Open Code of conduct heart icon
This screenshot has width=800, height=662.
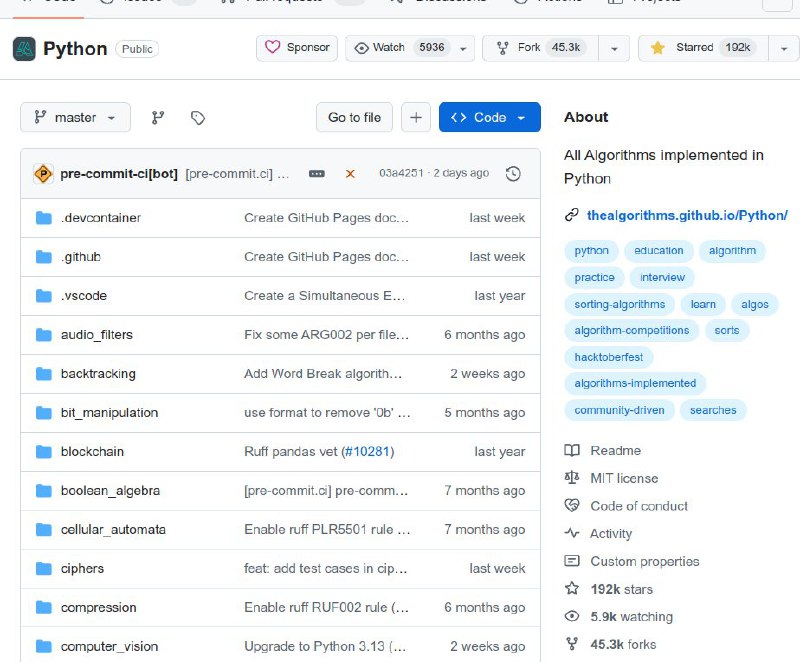pyautogui.click(x=572, y=505)
